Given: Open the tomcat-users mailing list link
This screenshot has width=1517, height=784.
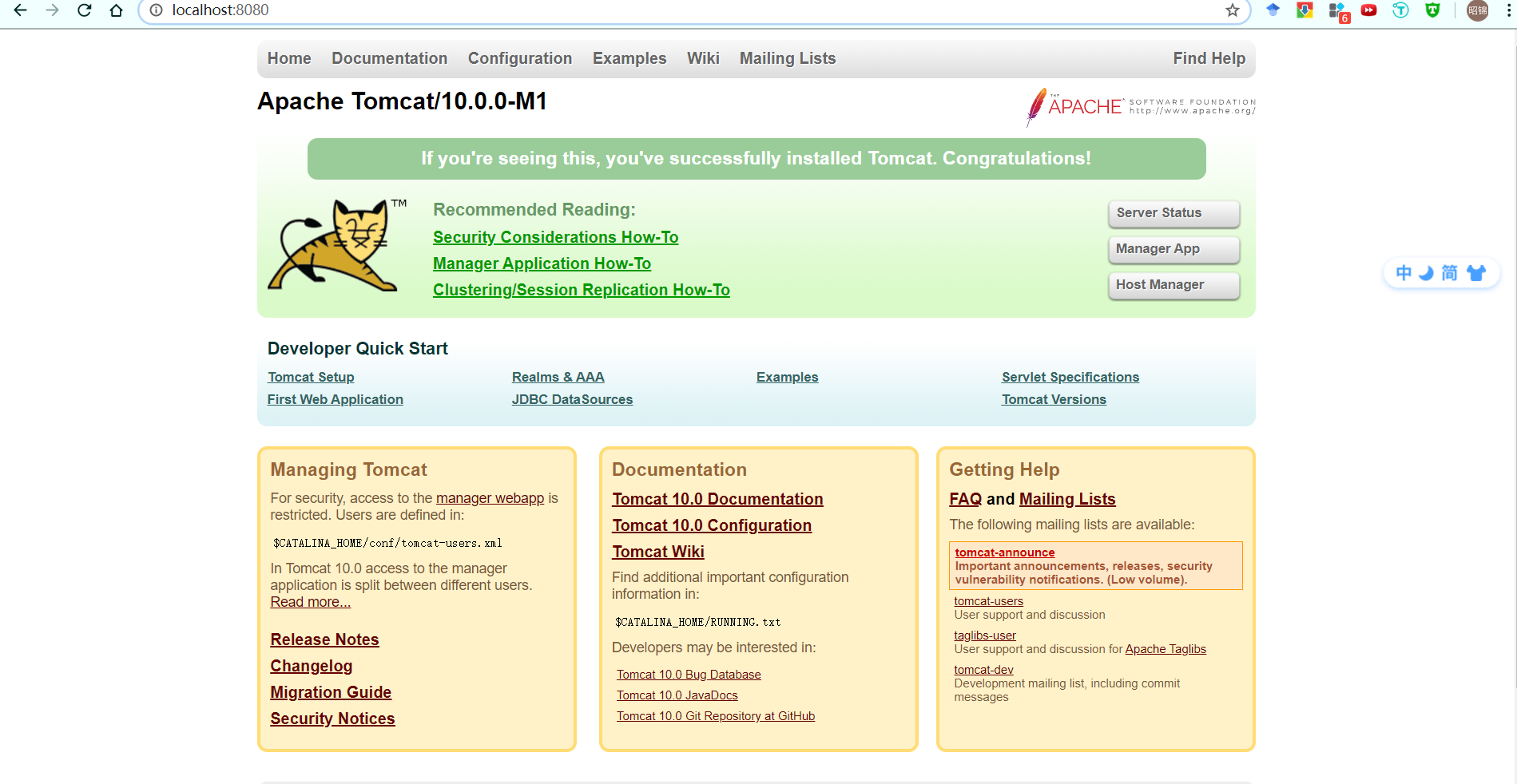Looking at the screenshot, I should 988,601.
